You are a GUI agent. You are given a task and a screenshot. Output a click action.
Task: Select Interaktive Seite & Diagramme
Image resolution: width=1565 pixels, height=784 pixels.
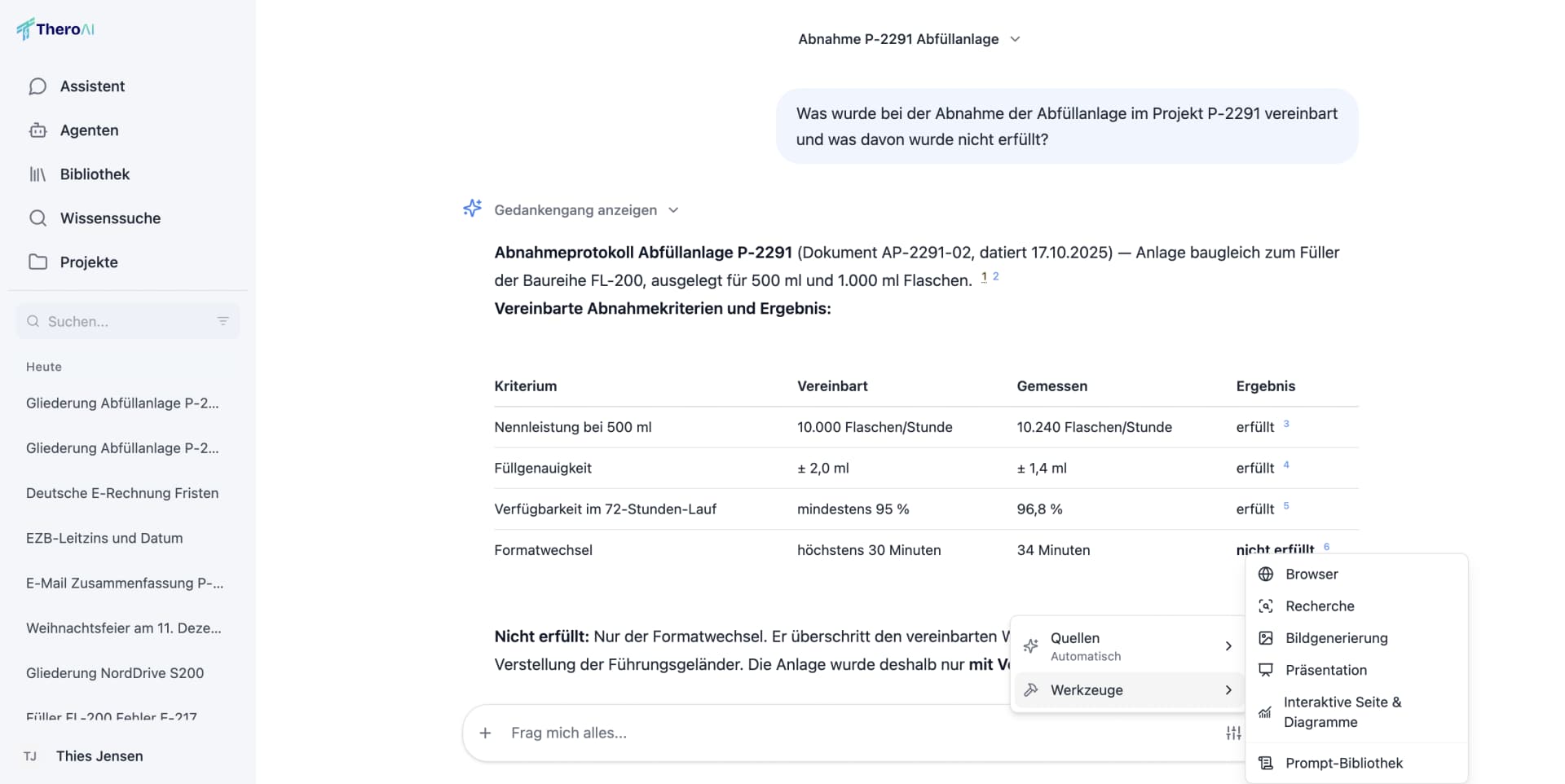[x=1356, y=712]
